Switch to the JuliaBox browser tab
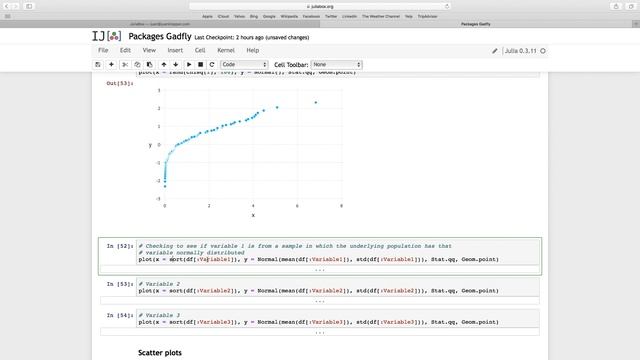Viewport: 640px width, 360px height. [x=160, y=24]
